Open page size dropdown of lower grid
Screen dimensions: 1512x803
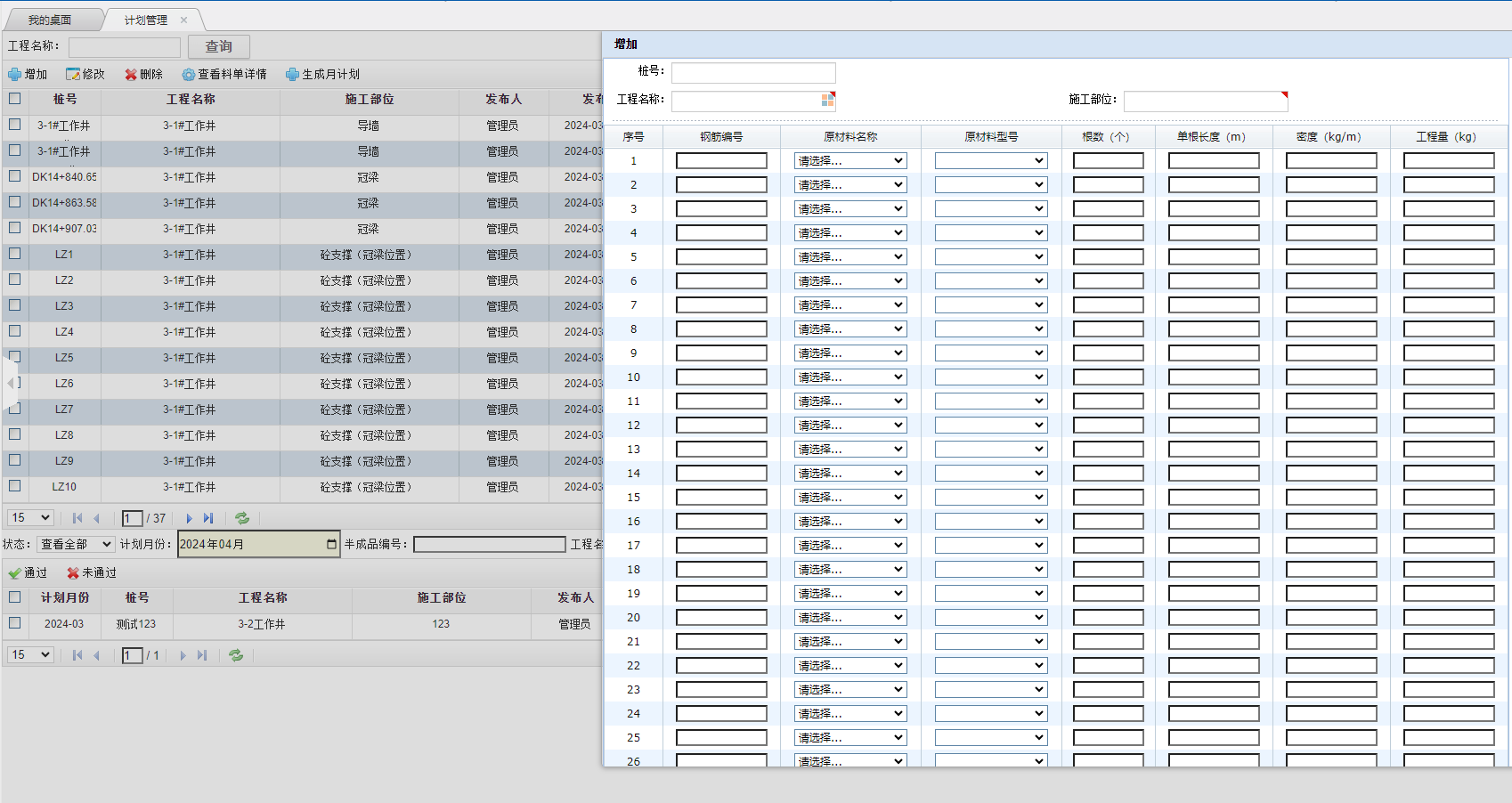point(31,655)
